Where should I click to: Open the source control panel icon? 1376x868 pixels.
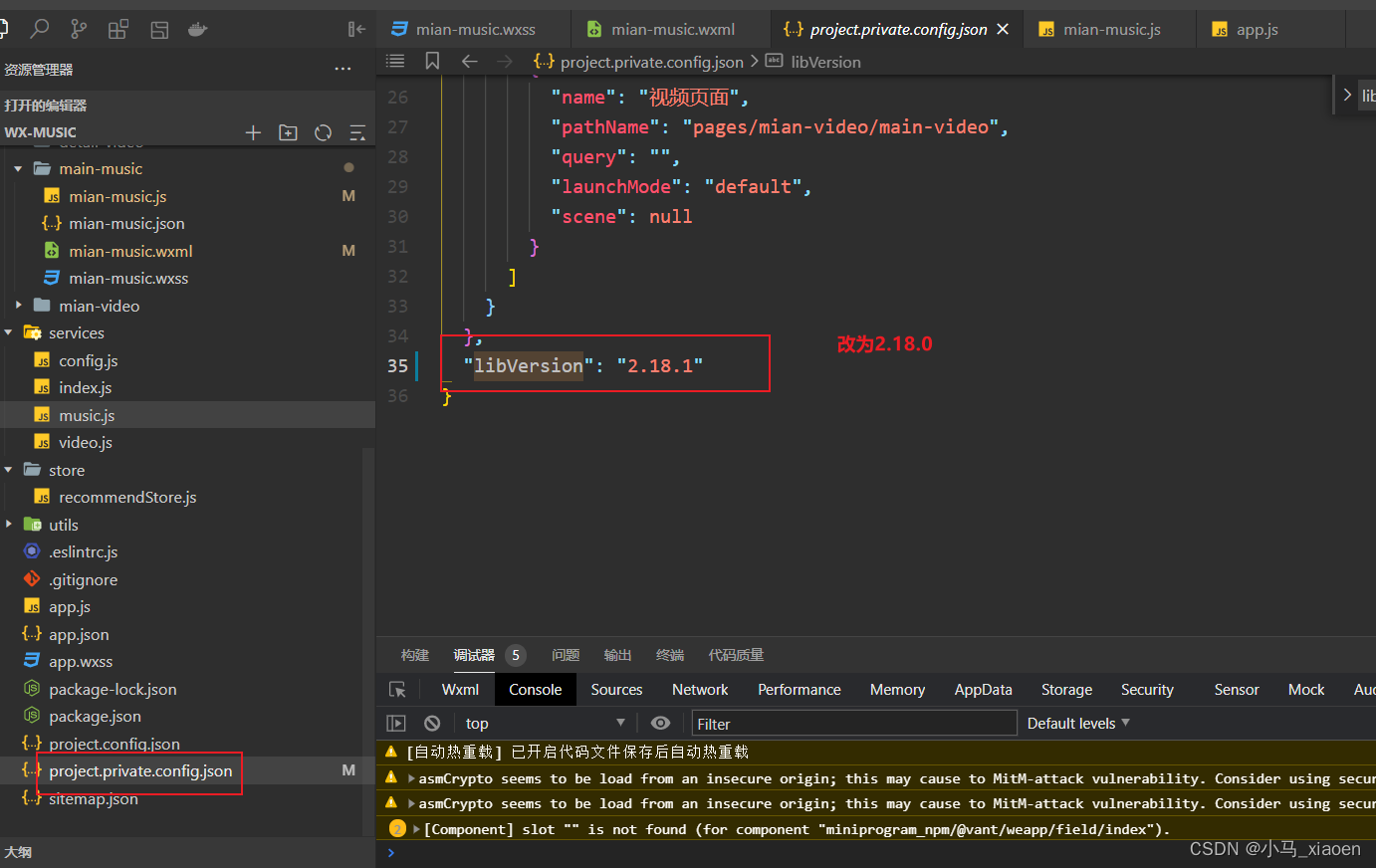coord(79,29)
